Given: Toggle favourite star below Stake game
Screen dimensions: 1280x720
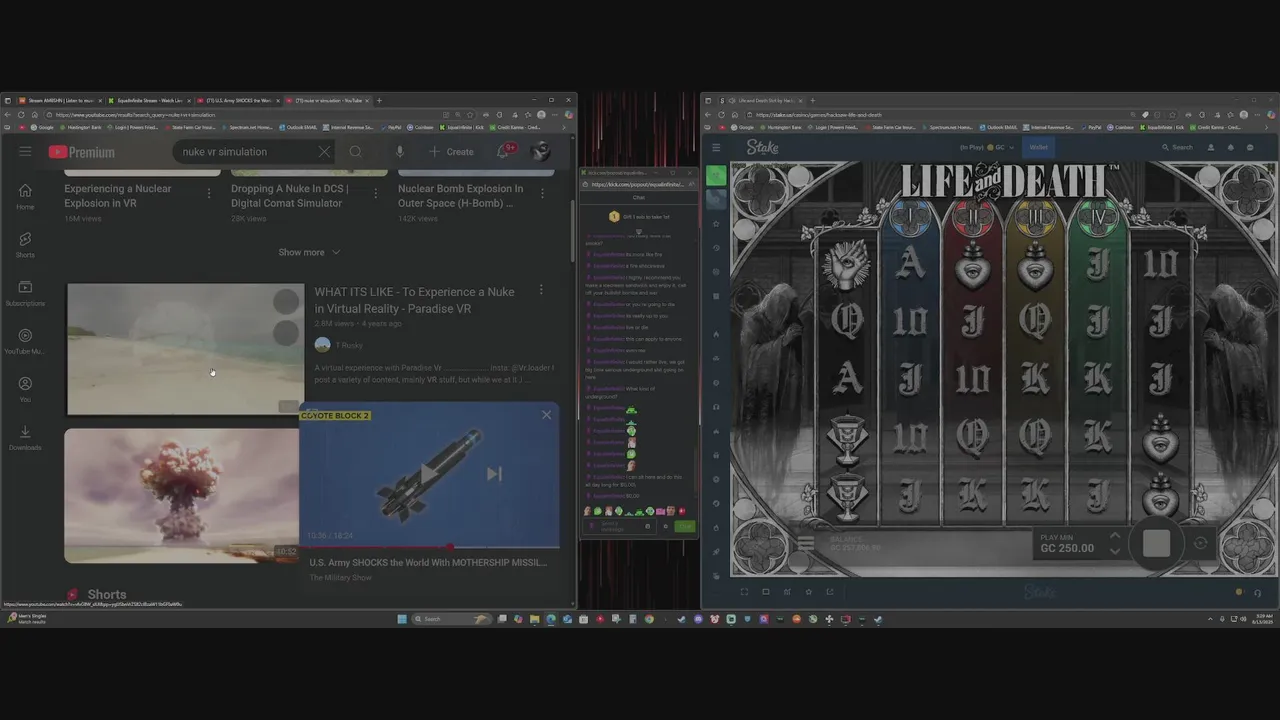Looking at the screenshot, I should (809, 592).
